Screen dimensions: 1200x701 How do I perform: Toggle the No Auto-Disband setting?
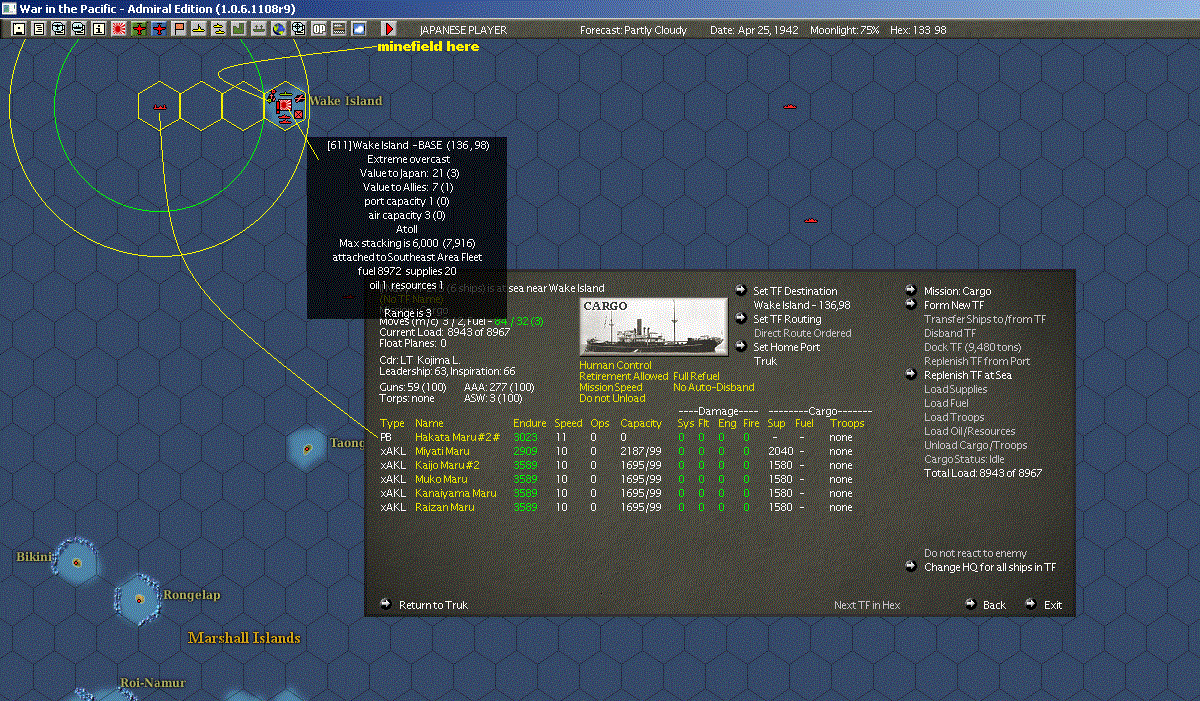click(714, 387)
